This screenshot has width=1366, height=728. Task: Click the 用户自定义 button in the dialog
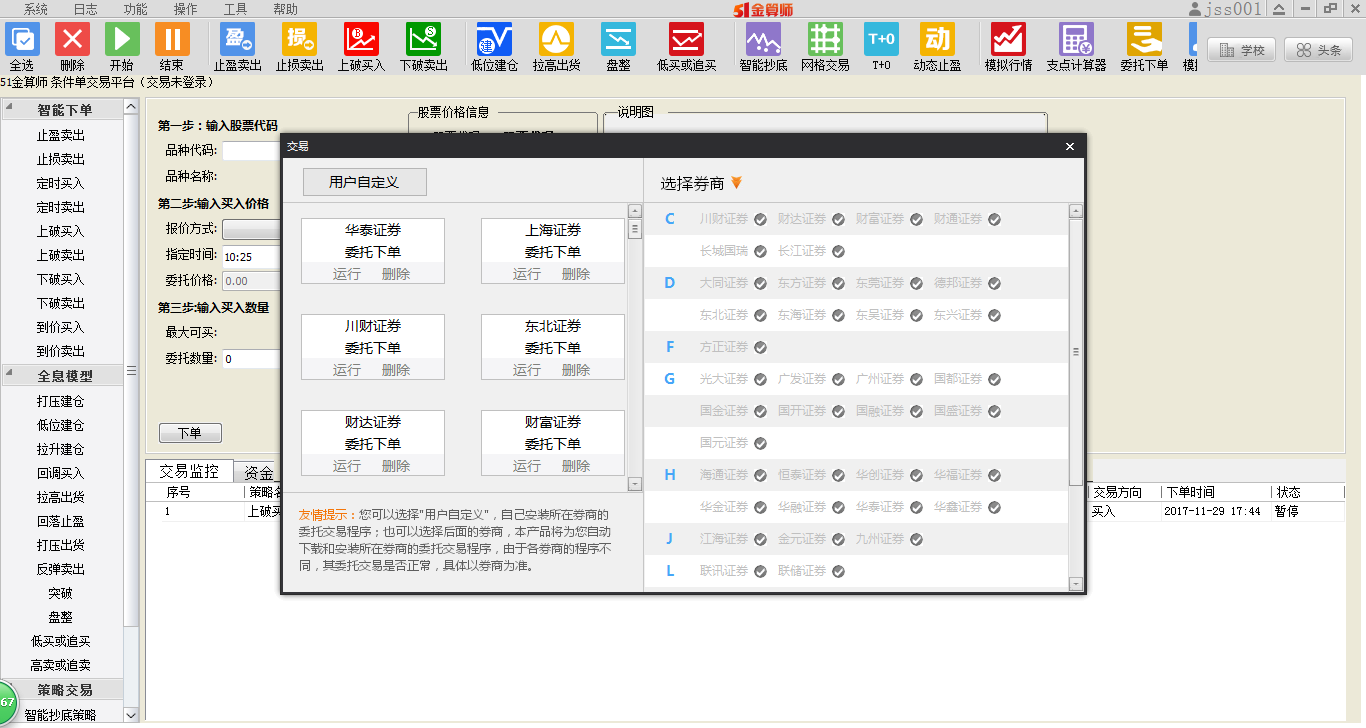(364, 182)
